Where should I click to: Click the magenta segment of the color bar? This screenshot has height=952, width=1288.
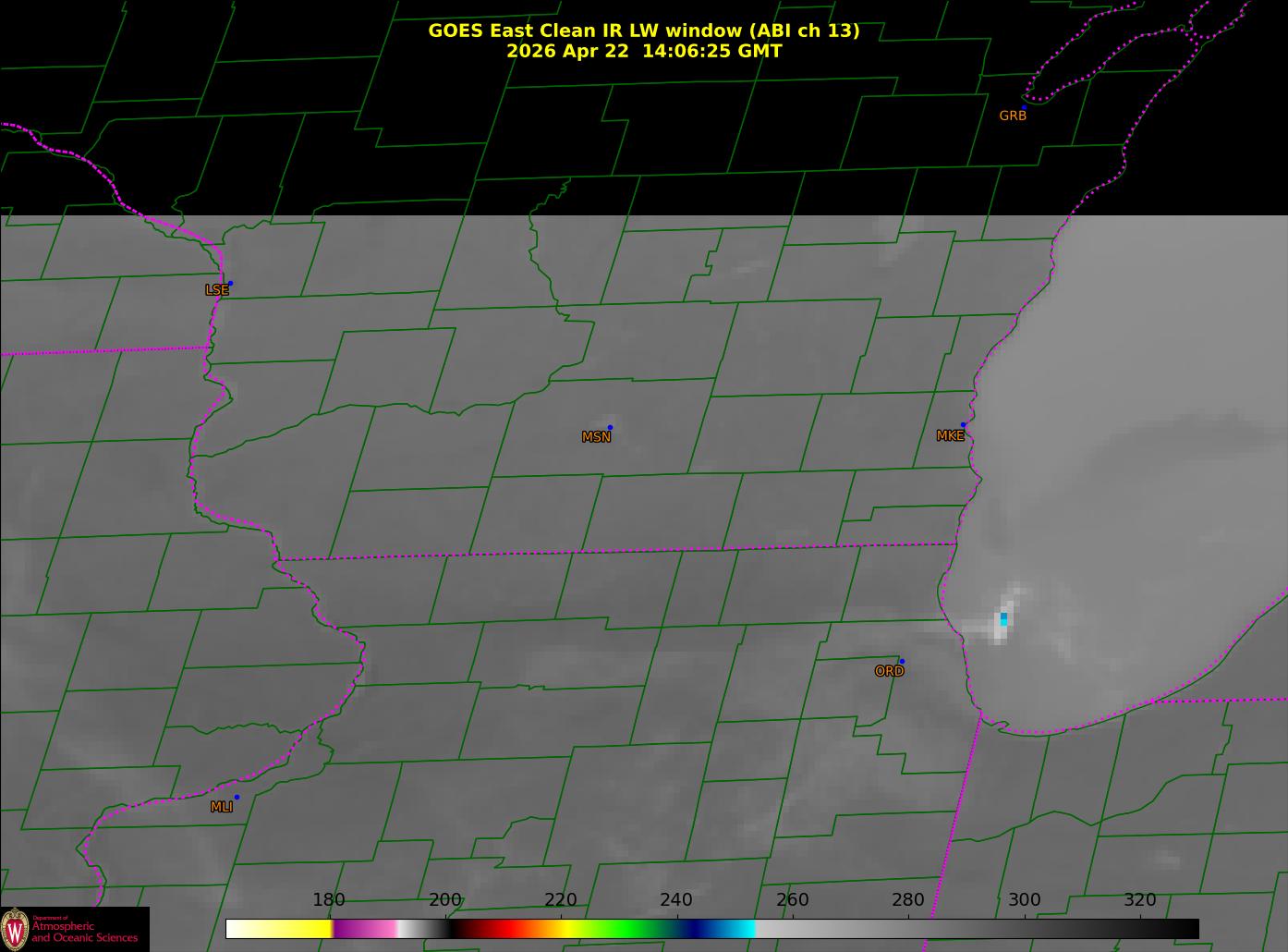[x=365, y=928]
